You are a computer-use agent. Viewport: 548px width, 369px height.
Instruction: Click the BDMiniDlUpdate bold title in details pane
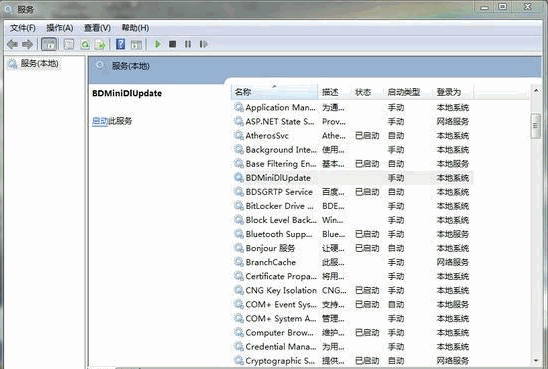coord(127,93)
